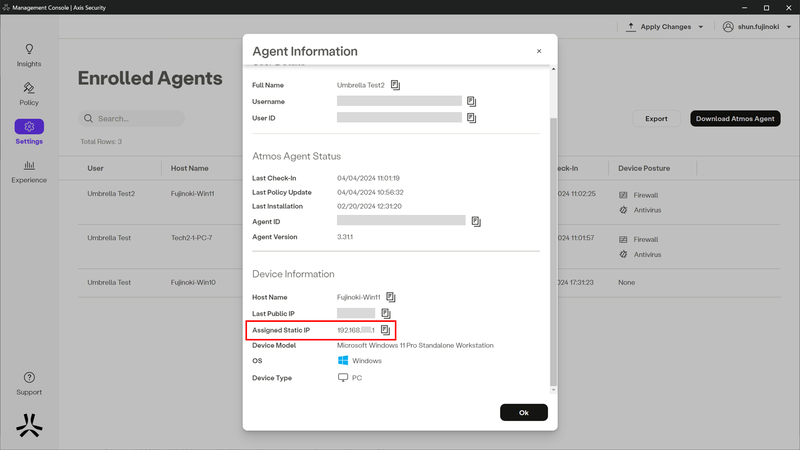This screenshot has height=450, width=800.
Task: Open the shun.fujinoki account menu
Action: [x=757, y=27]
